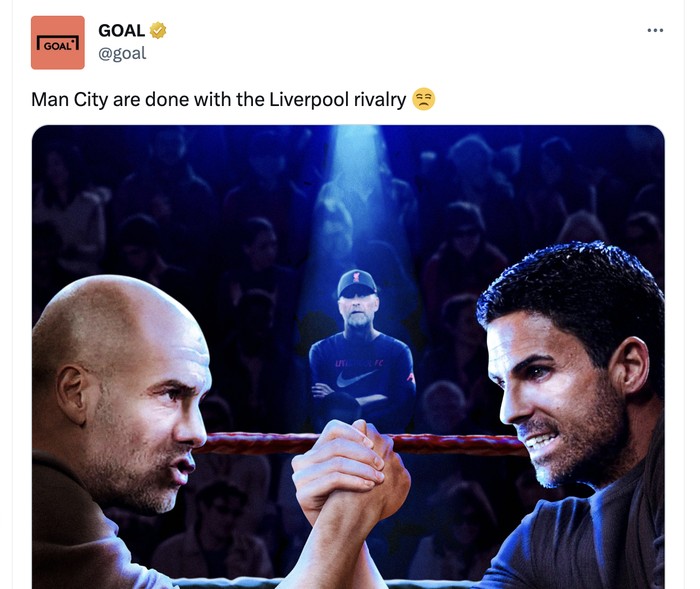
Task: Click the dark-haired man's face in the image
Action: (554, 402)
